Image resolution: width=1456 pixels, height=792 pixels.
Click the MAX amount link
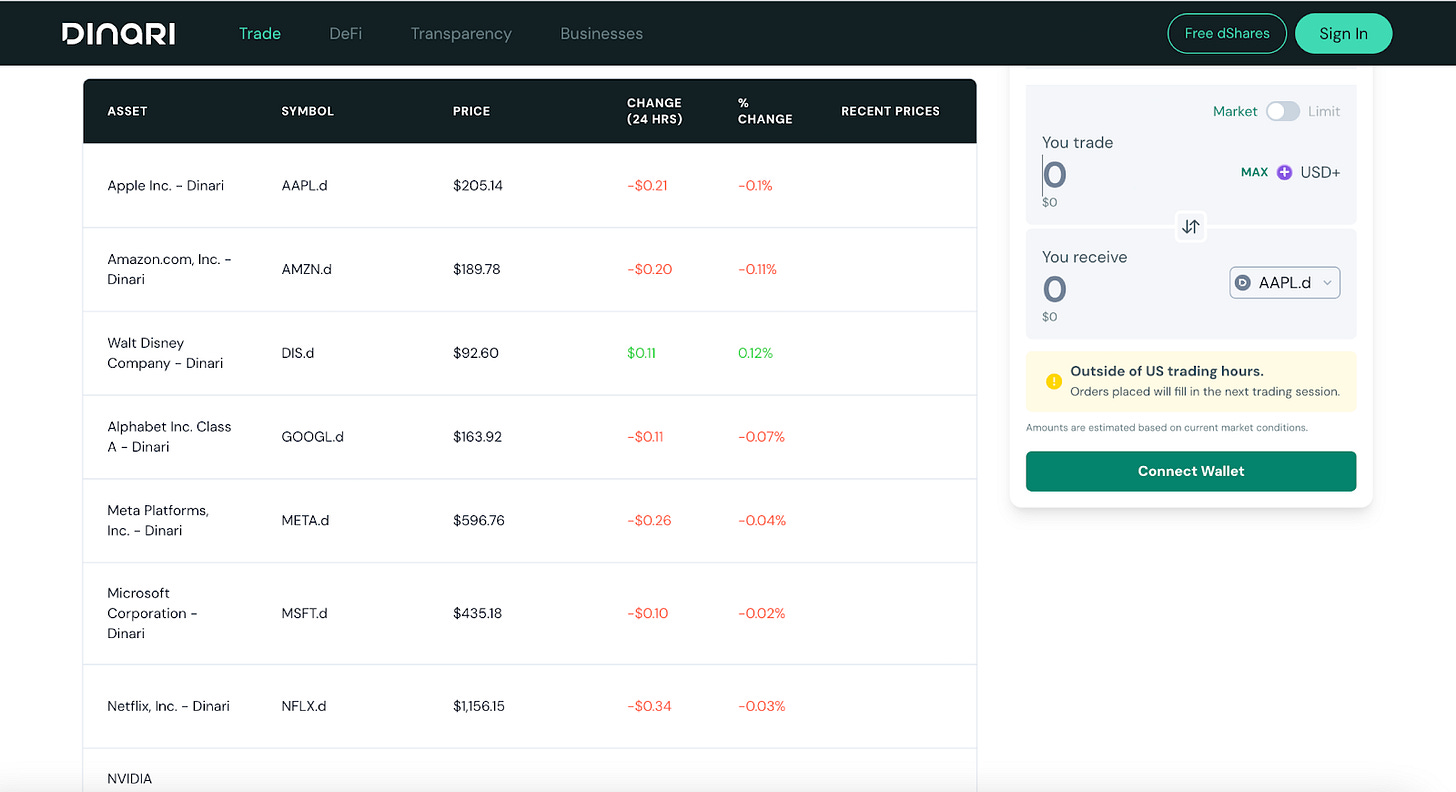(x=1254, y=172)
